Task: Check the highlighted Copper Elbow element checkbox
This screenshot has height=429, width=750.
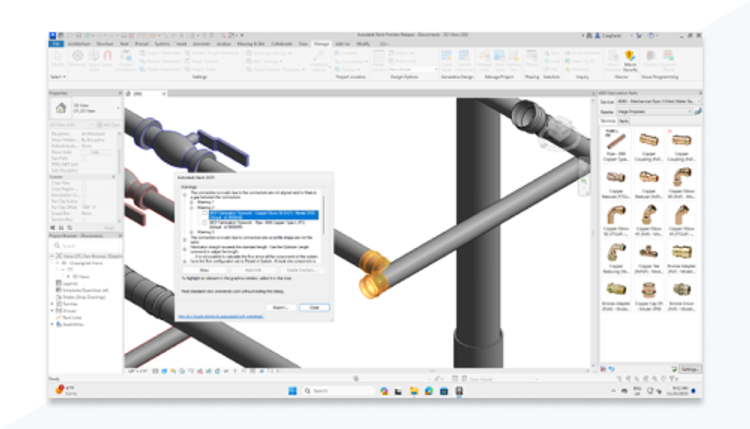Action: click(205, 213)
